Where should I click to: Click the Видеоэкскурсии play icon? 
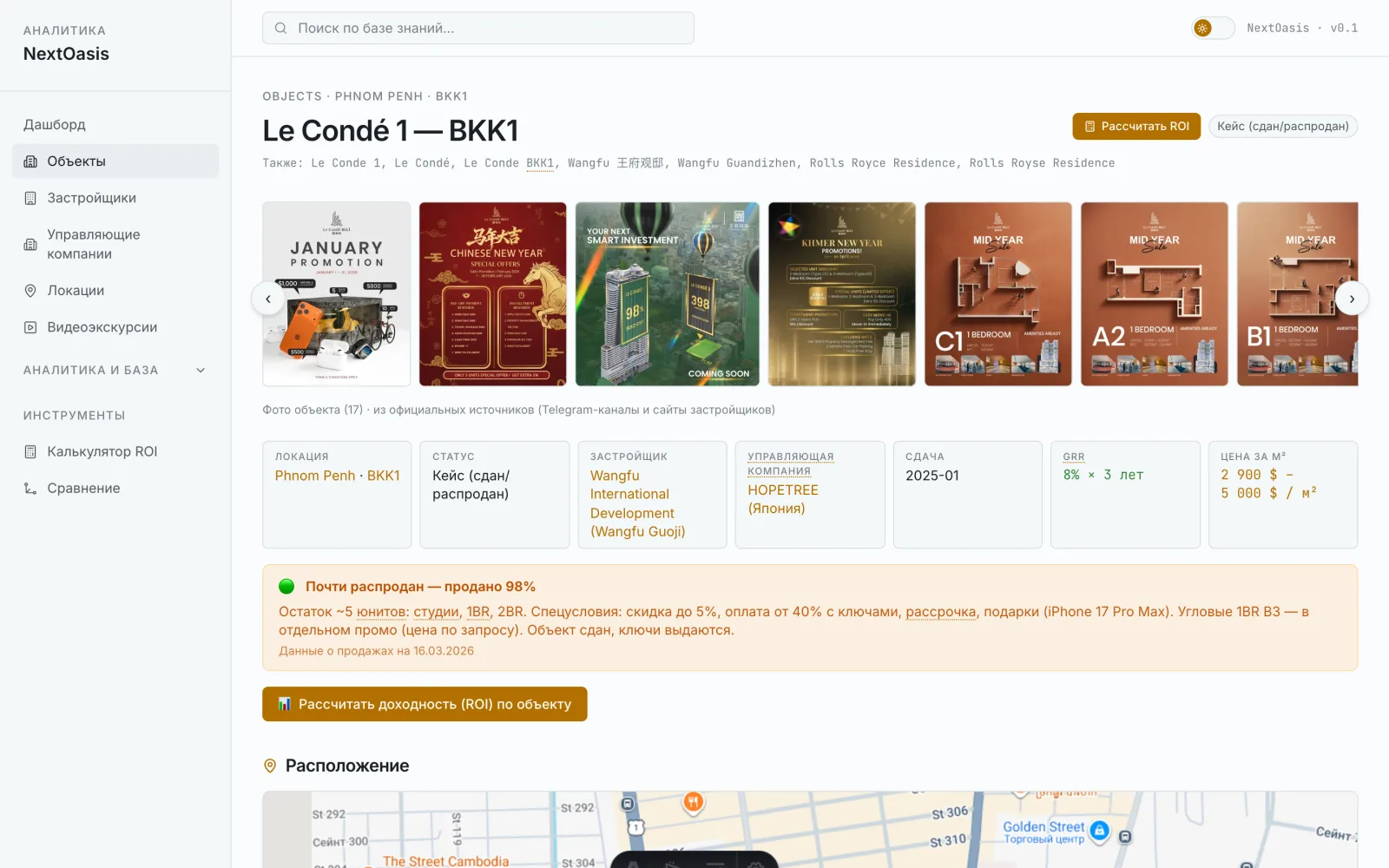pyautogui.click(x=30, y=327)
